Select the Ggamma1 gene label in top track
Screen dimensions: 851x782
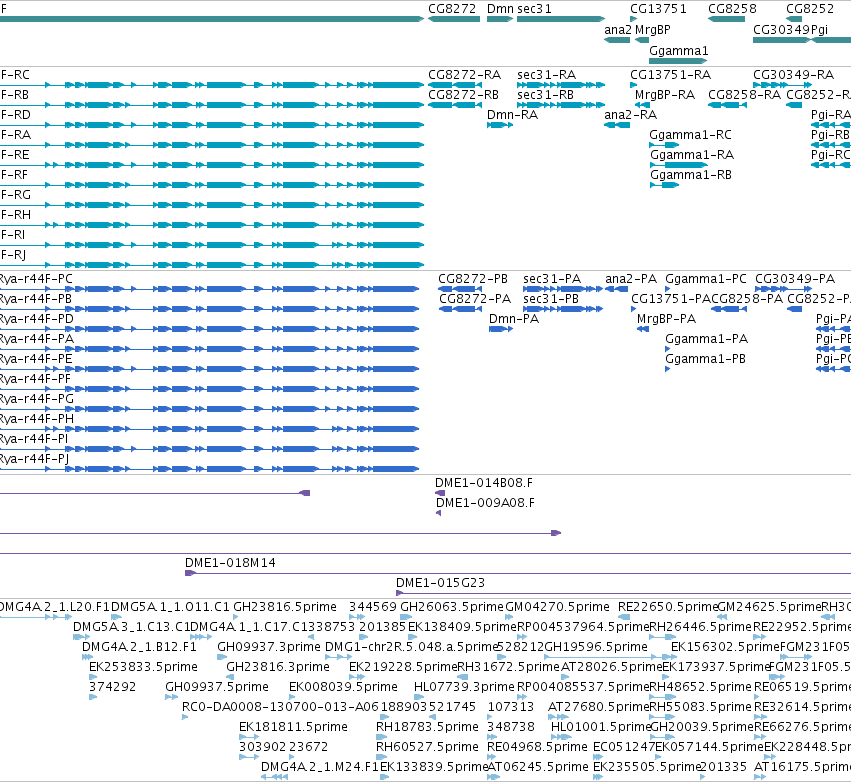coord(678,50)
